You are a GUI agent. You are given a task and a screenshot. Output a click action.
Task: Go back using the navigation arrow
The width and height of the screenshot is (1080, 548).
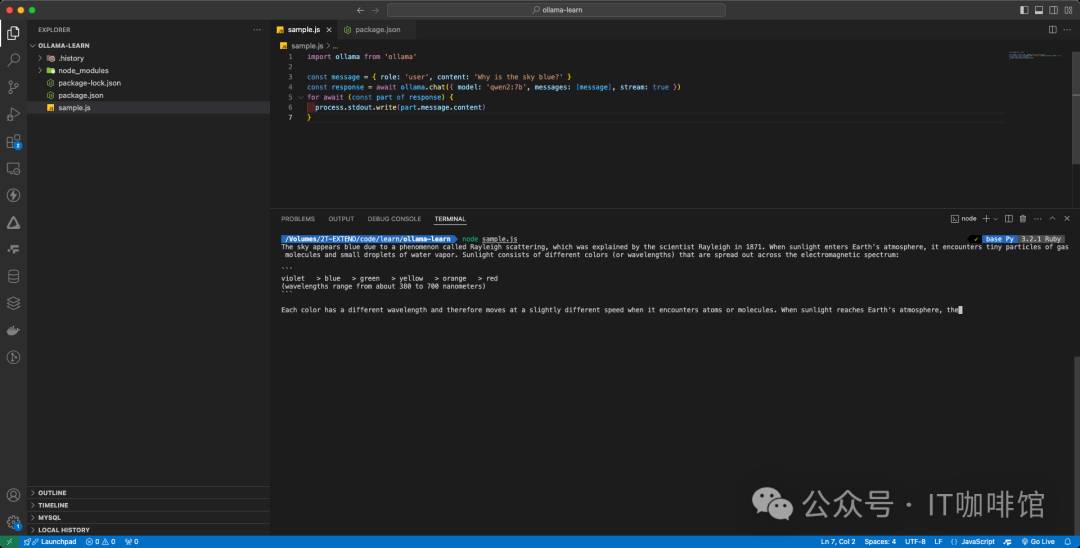[360, 10]
